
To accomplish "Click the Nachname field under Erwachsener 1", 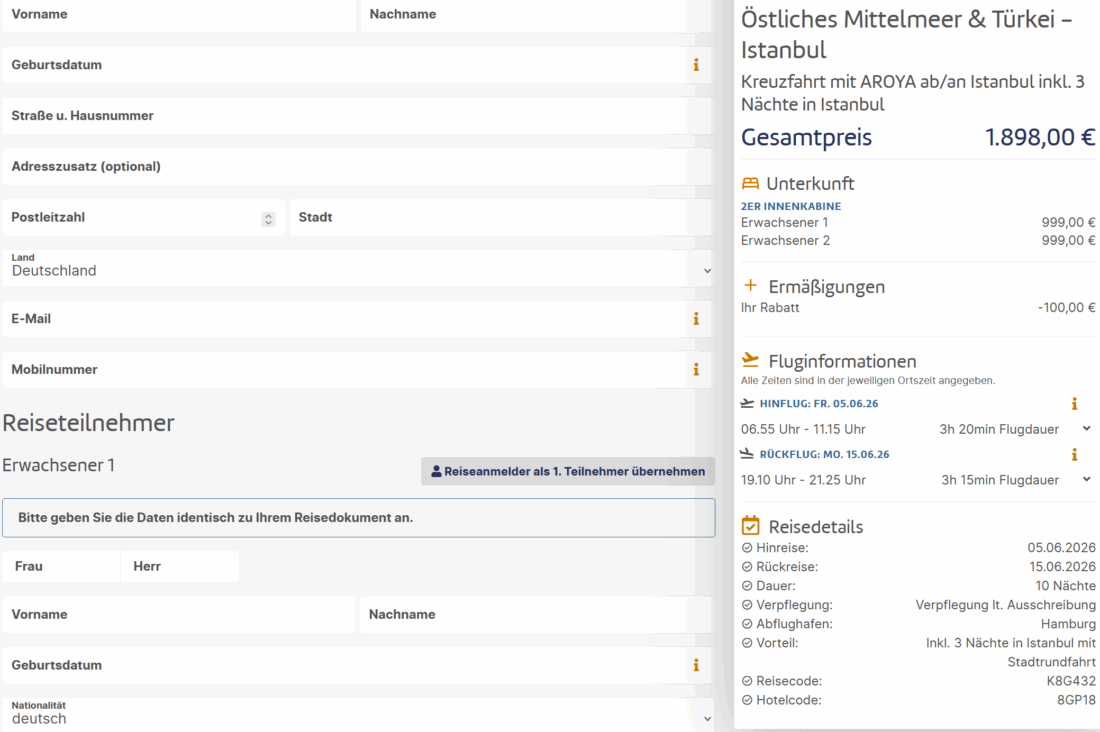I will (536, 615).
